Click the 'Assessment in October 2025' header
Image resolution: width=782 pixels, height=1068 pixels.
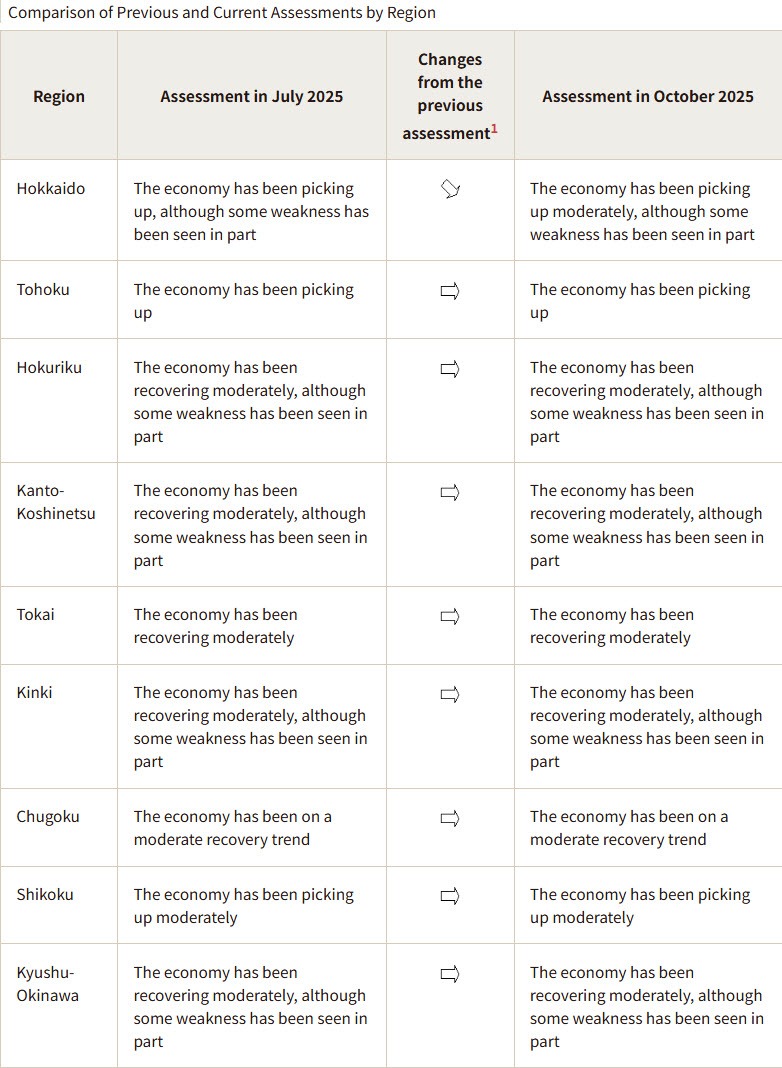tap(648, 96)
